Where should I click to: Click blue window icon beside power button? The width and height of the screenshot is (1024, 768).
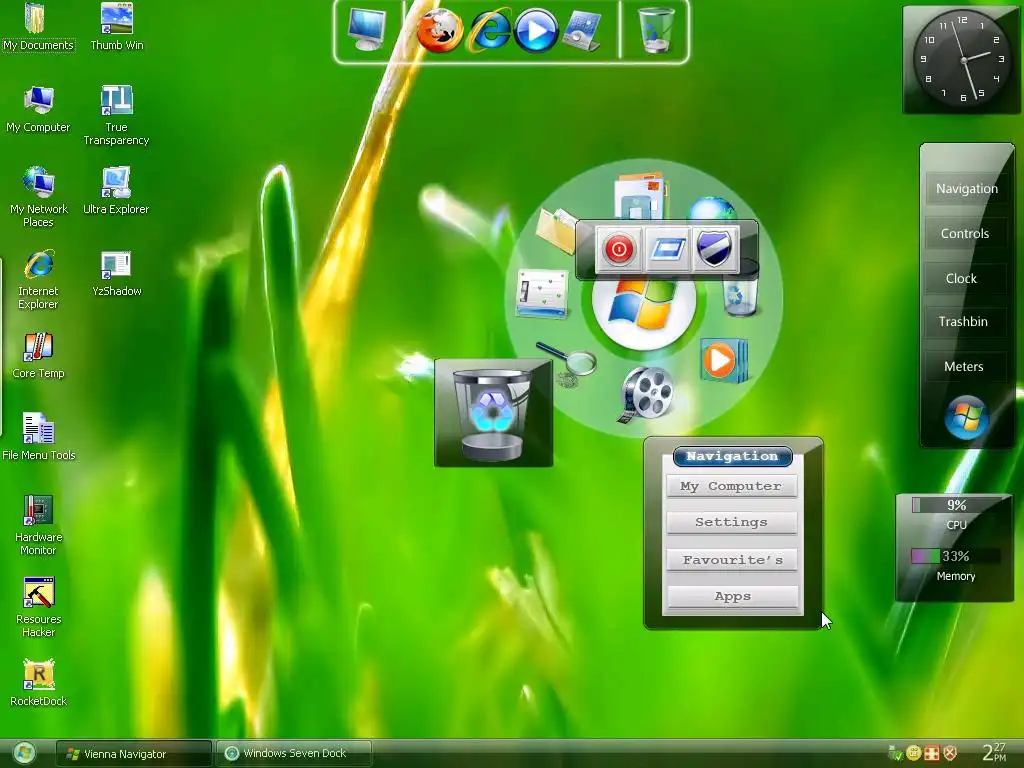coord(667,249)
